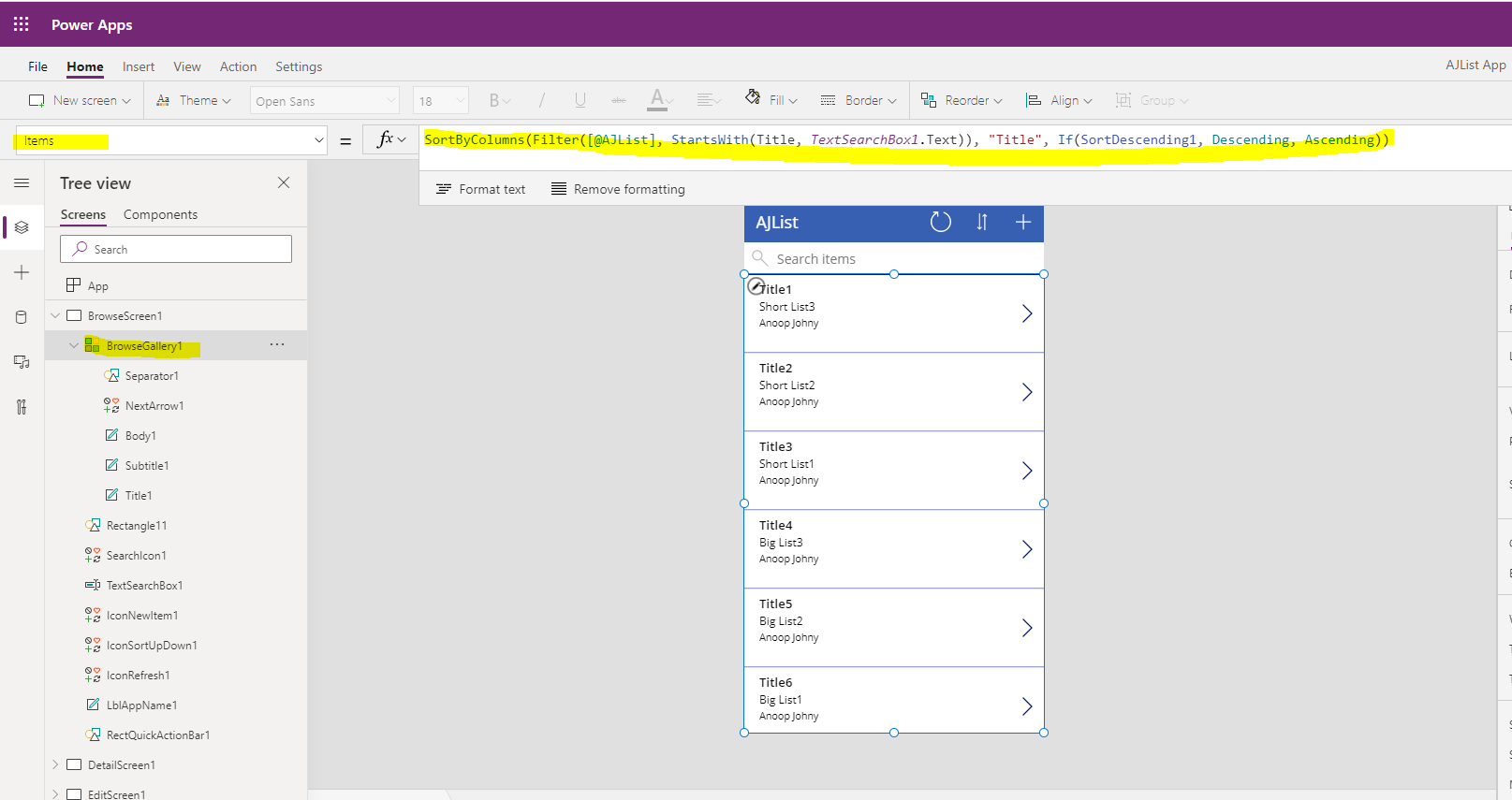Viewport: 1512px width, 800px height.
Task: Open the Theme dropdown
Action: pos(193,100)
